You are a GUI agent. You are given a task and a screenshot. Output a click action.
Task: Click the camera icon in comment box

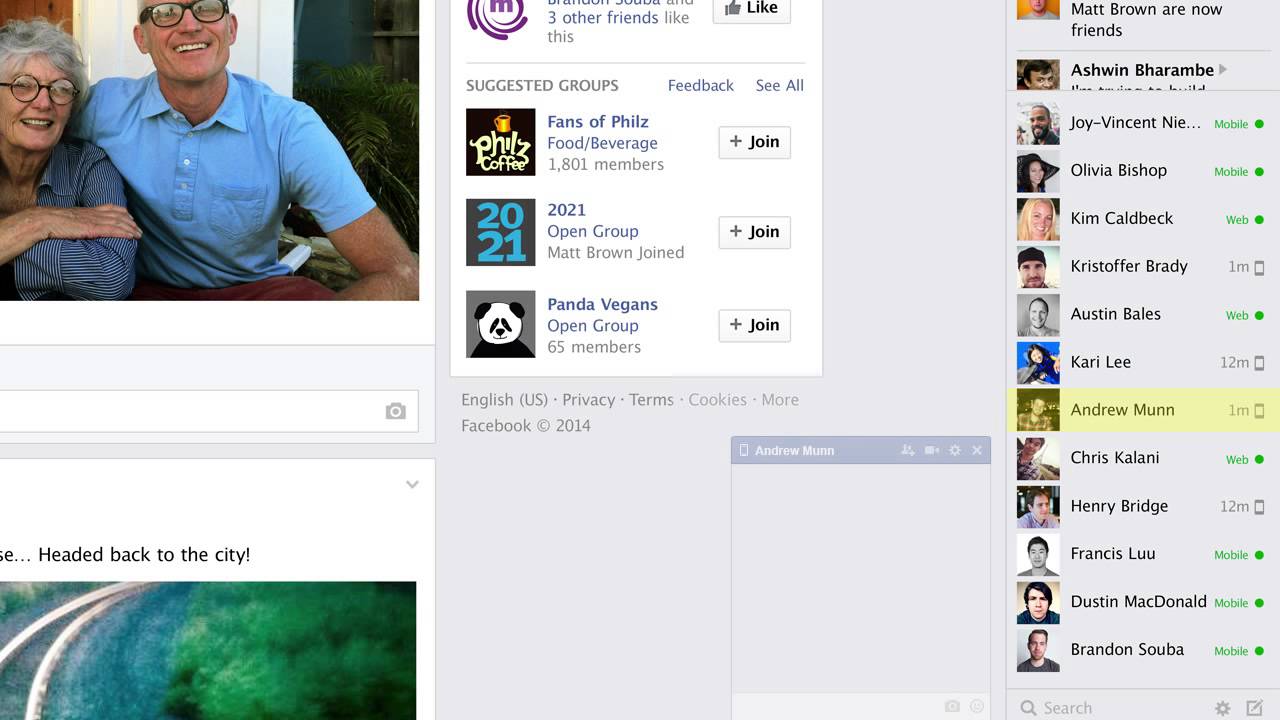(x=396, y=411)
